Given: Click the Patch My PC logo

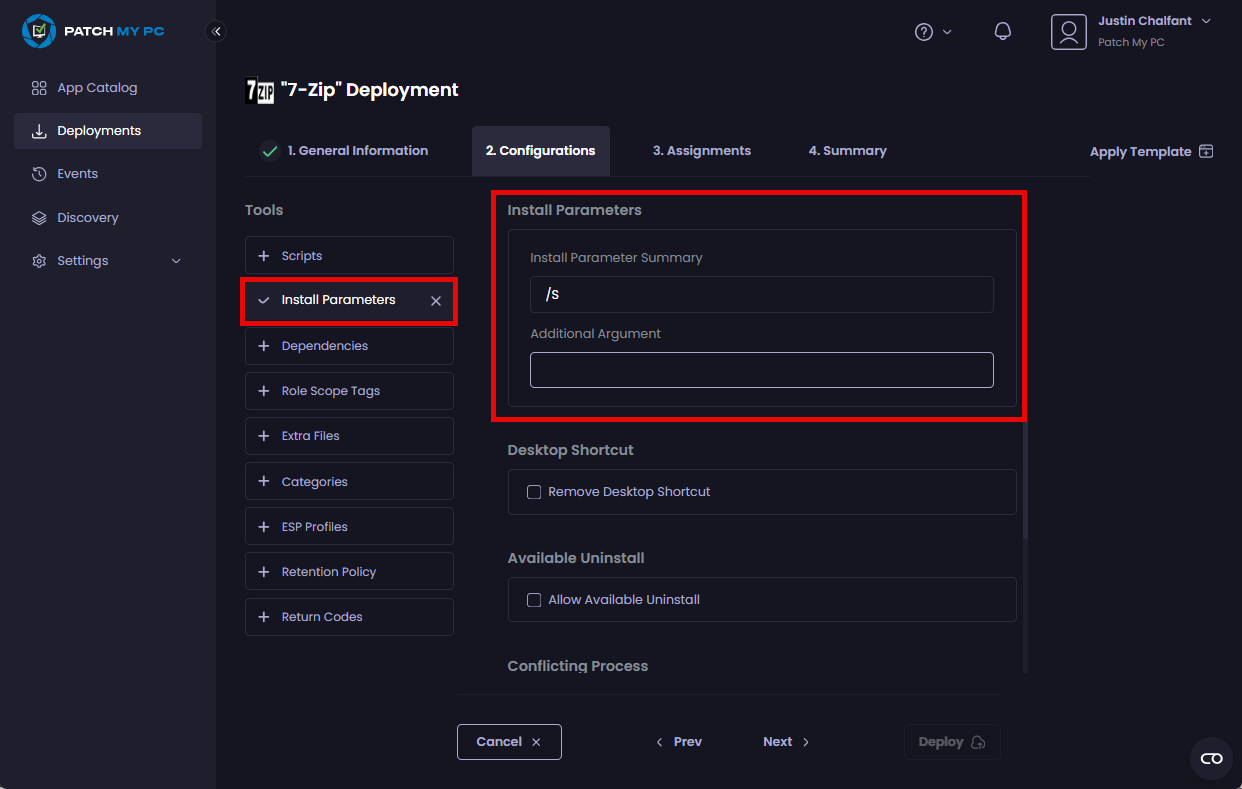Looking at the screenshot, I should click(40, 31).
